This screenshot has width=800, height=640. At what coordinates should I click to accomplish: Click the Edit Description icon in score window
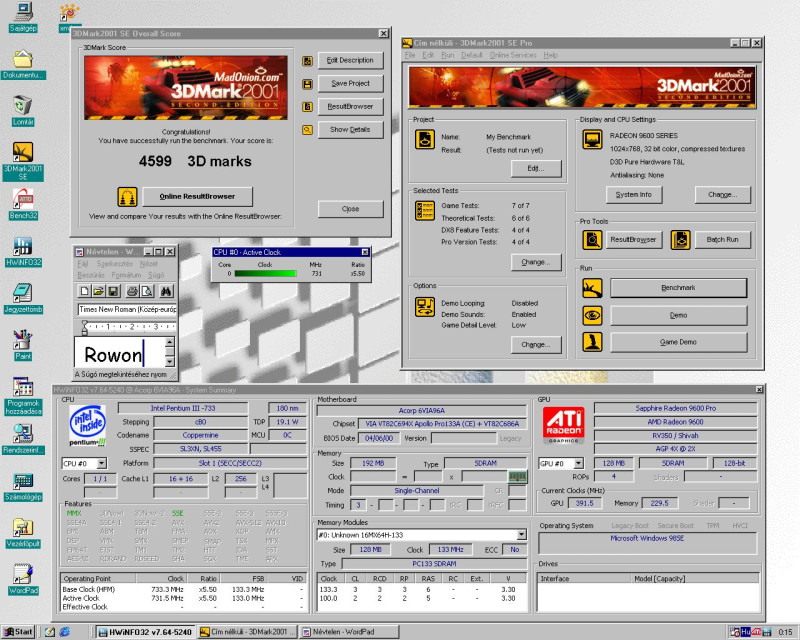[x=307, y=61]
